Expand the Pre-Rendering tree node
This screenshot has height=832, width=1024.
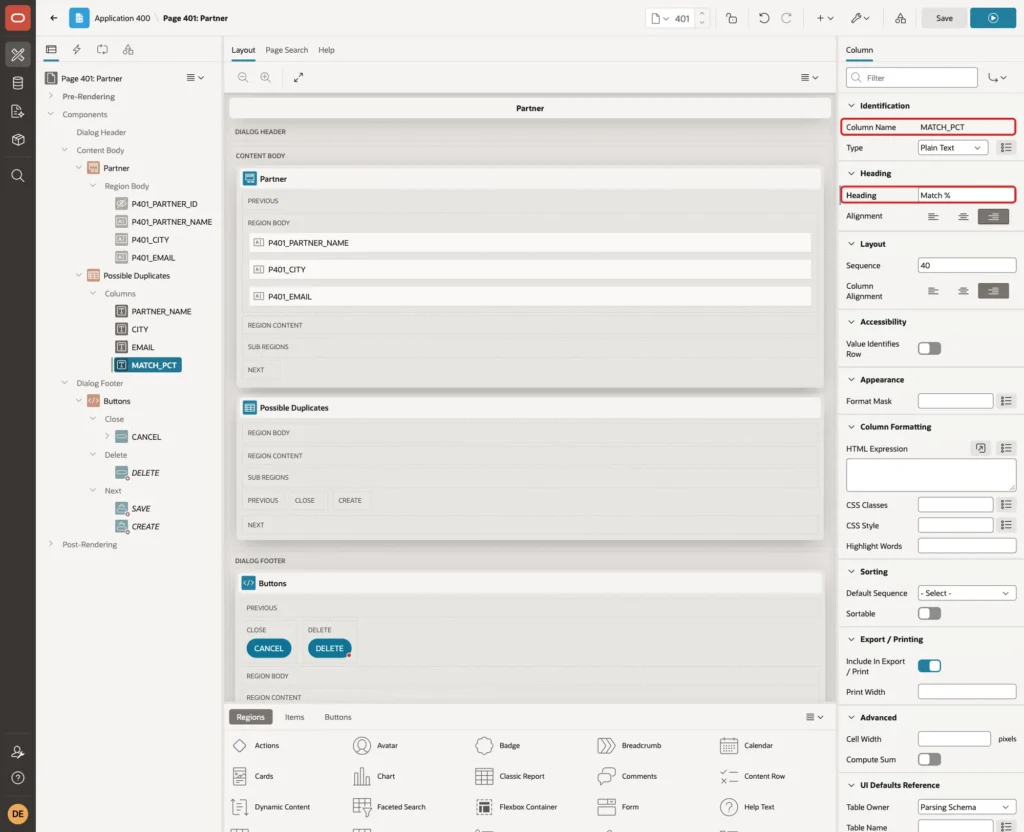coord(50,96)
